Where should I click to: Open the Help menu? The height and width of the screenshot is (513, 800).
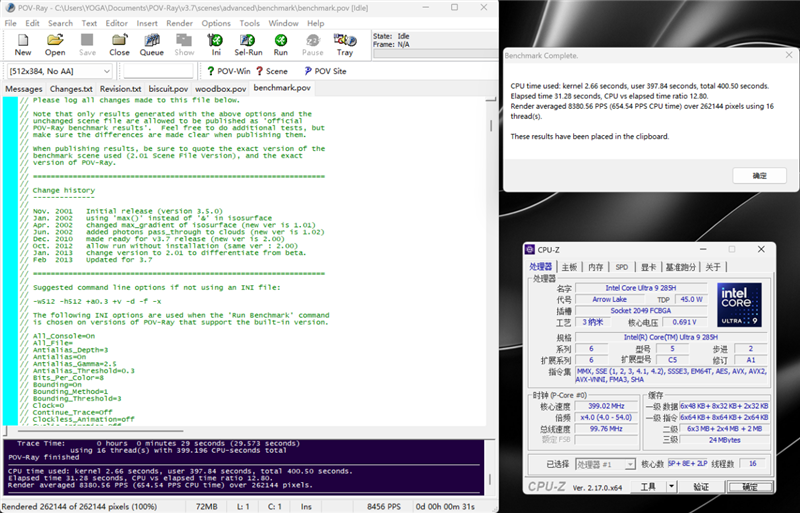pyautogui.click(x=315, y=23)
